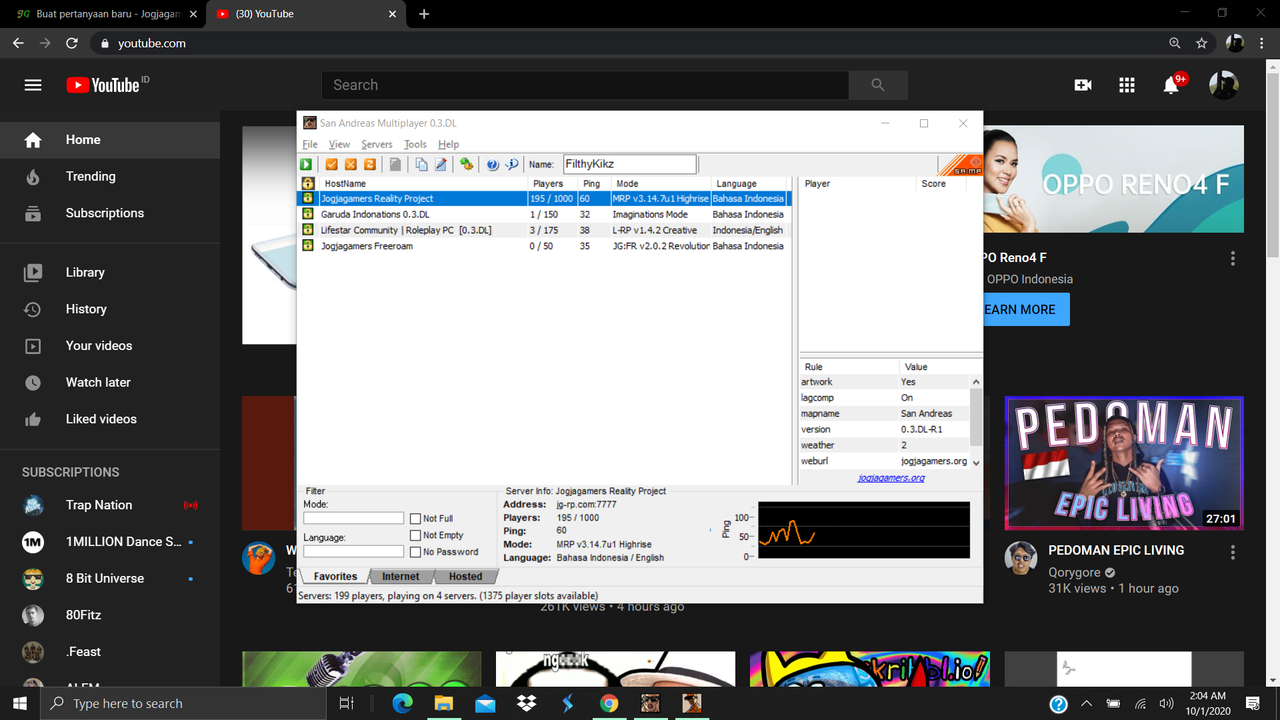Show hidden tray icons chevron
The width and height of the screenshot is (1280, 720).
[1087, 704]
